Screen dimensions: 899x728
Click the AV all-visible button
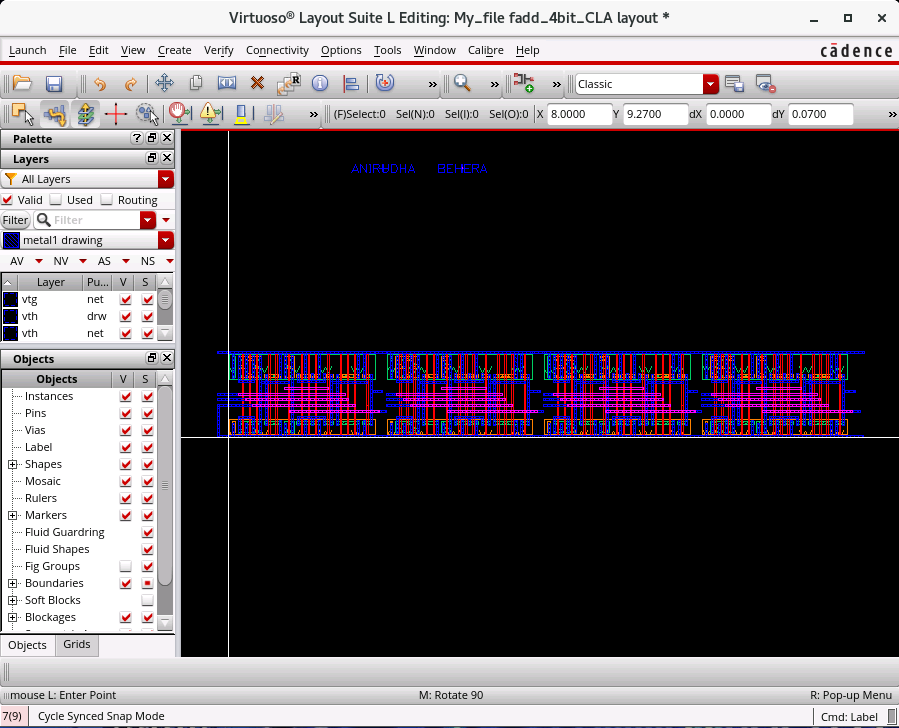[19, 261]
